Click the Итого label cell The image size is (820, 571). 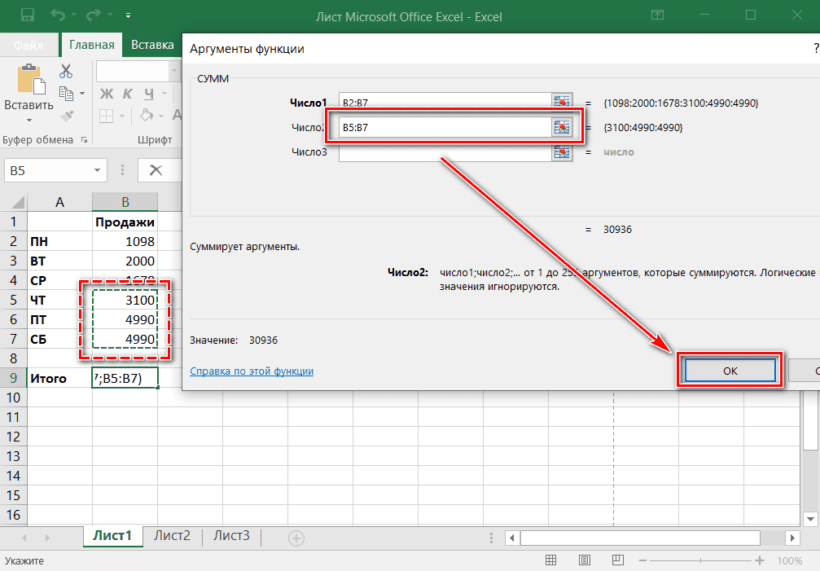click(x=60, y=378)
